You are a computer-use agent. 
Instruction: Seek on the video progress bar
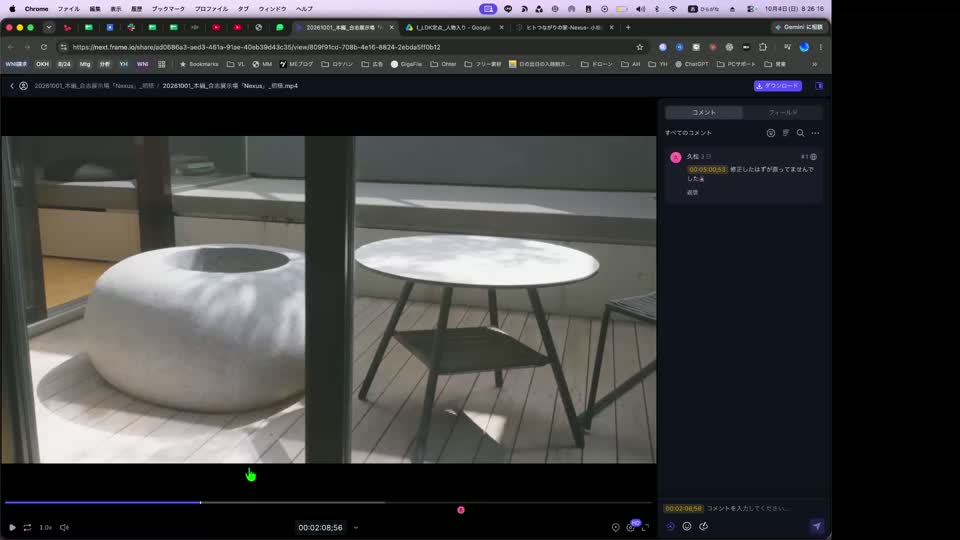328,503
